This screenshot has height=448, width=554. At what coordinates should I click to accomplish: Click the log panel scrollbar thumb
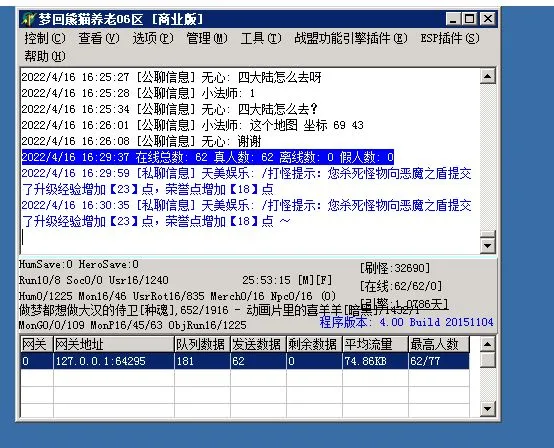(488, 235)
